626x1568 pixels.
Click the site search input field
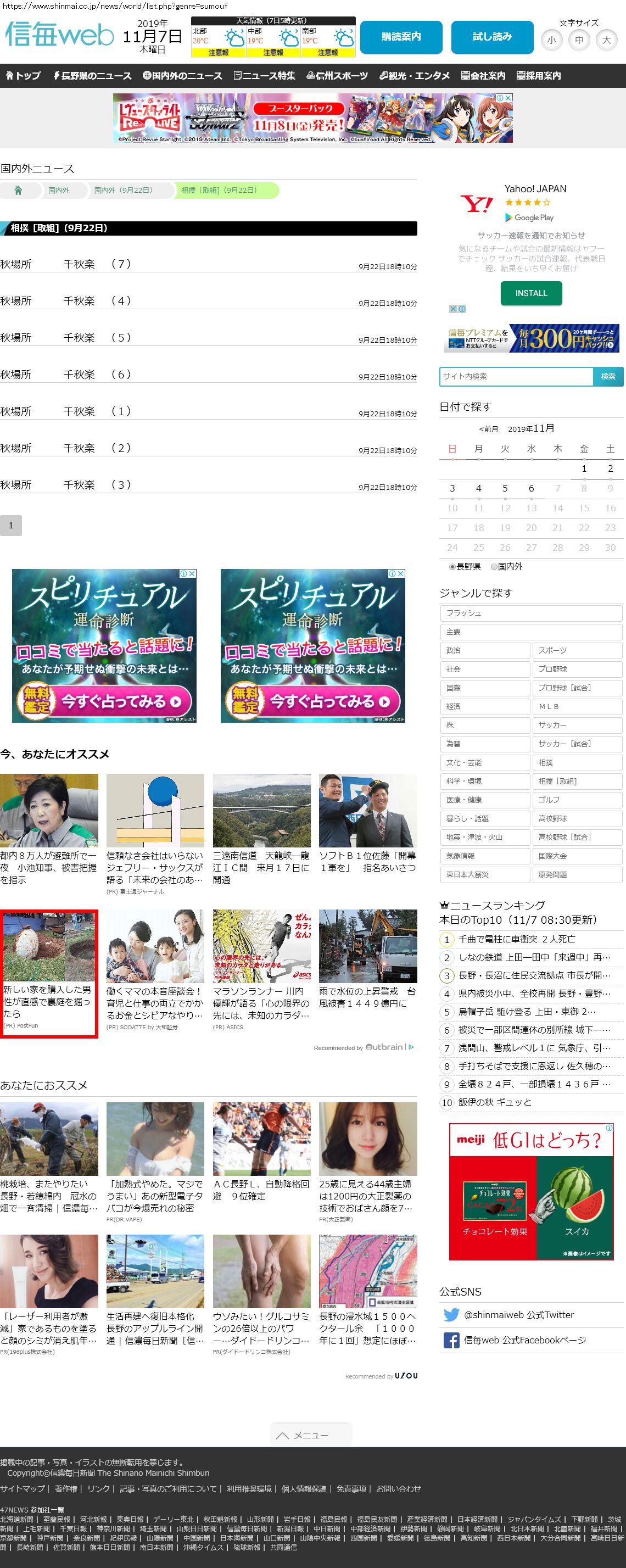[516, 377]
